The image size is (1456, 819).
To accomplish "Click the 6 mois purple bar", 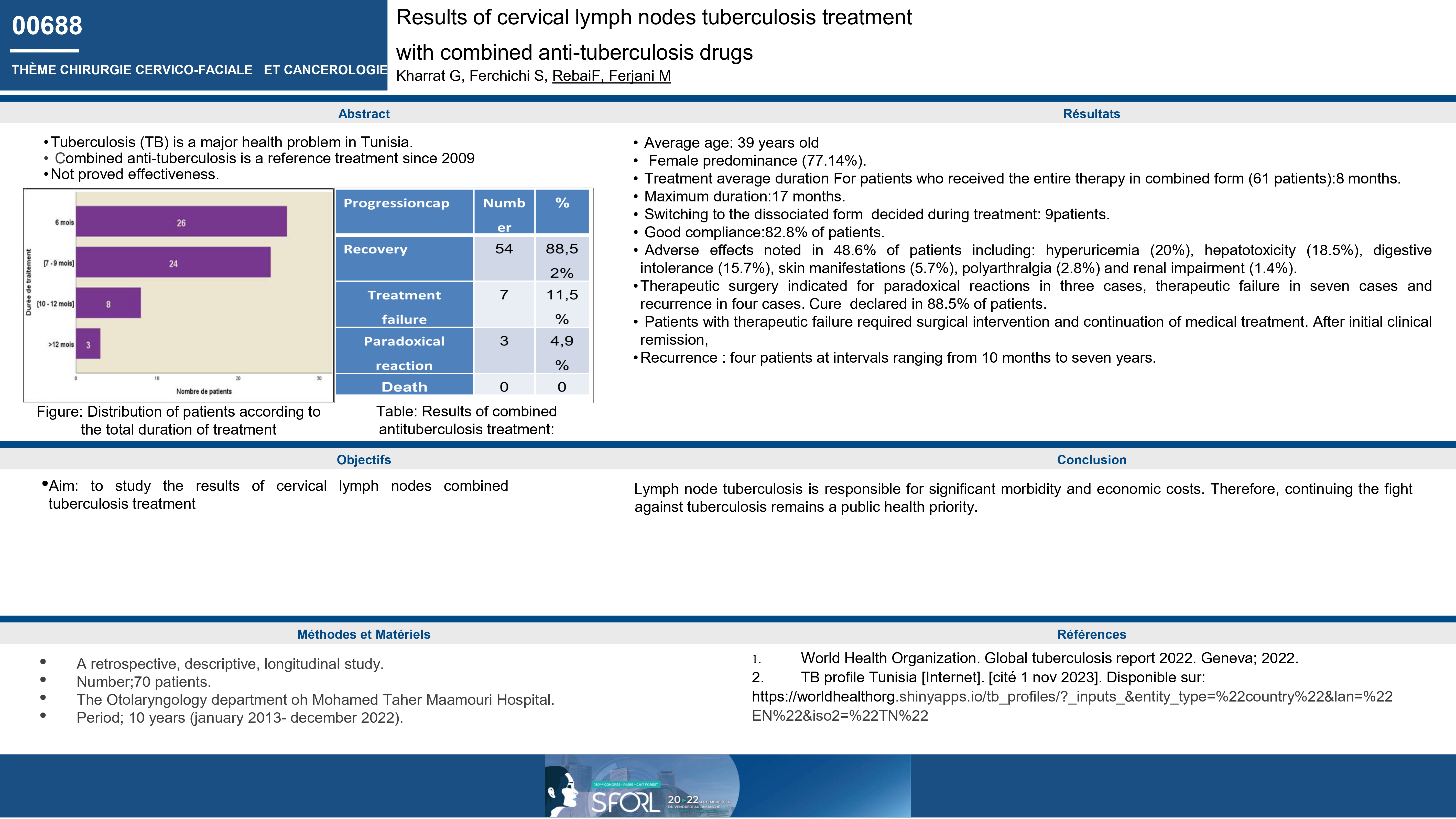I will tap(181, 222).
